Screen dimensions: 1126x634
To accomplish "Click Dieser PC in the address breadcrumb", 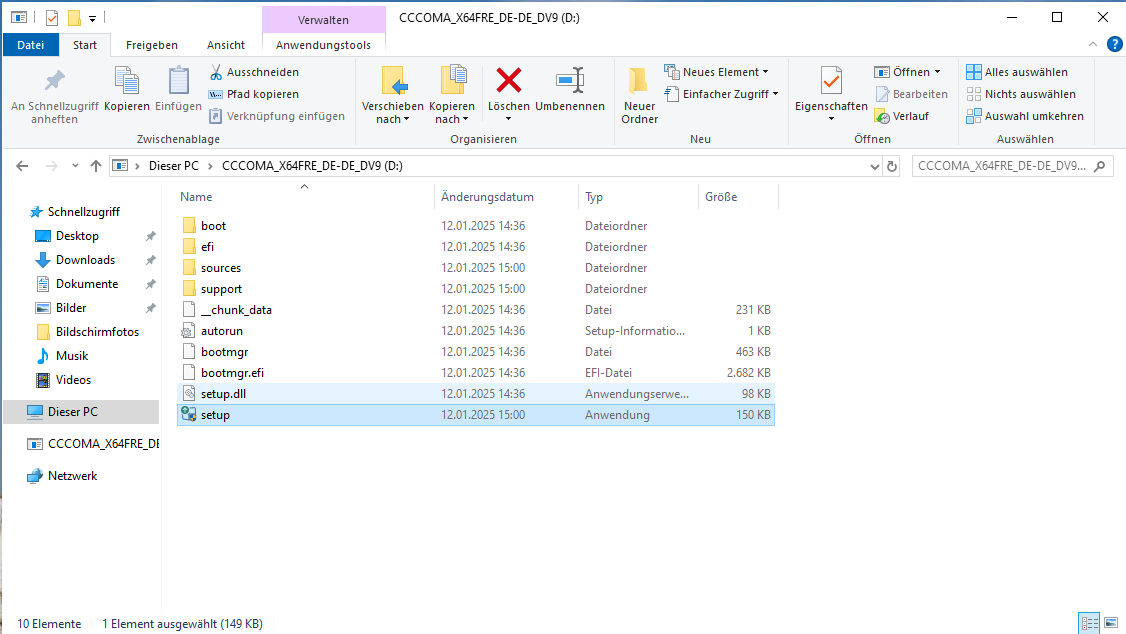I will pos(174,166).
